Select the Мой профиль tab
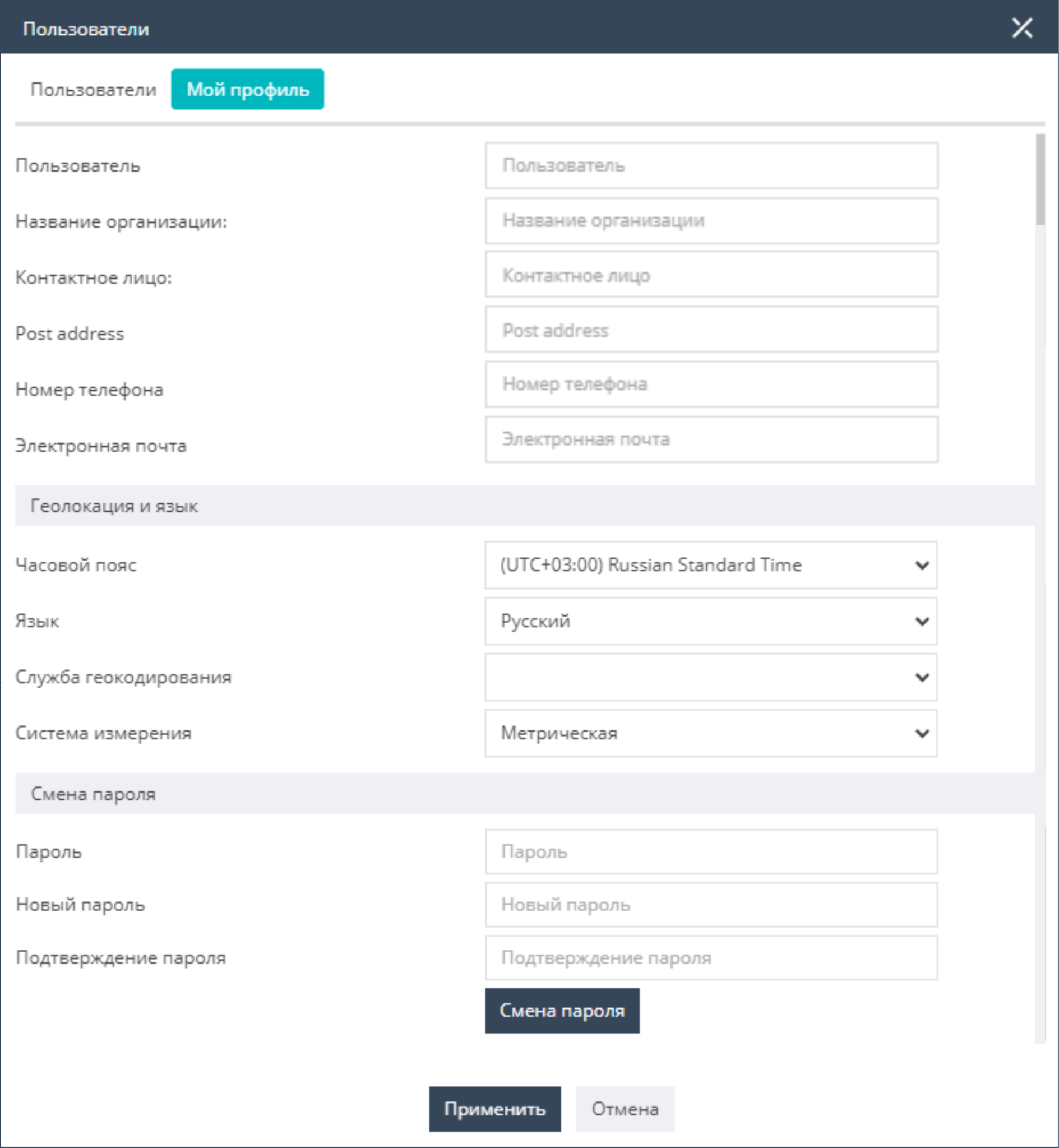This screenshot has height=1148, width=1059. [x=248, y=89]
